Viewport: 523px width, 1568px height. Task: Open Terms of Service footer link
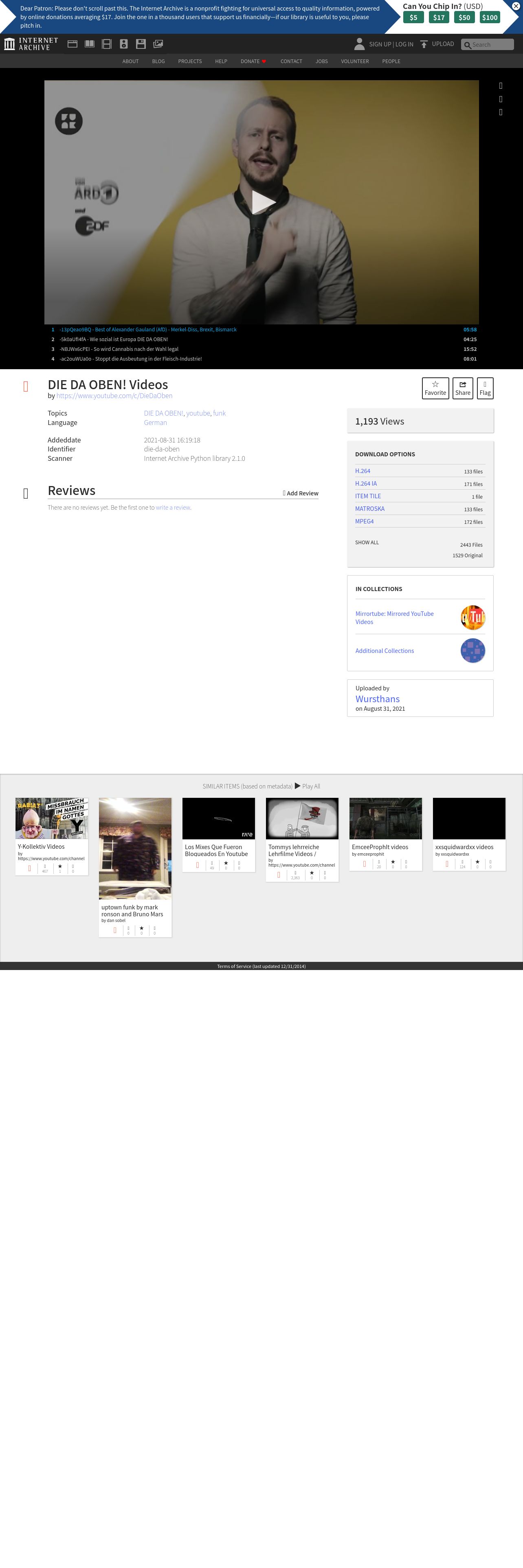point(261,966)
